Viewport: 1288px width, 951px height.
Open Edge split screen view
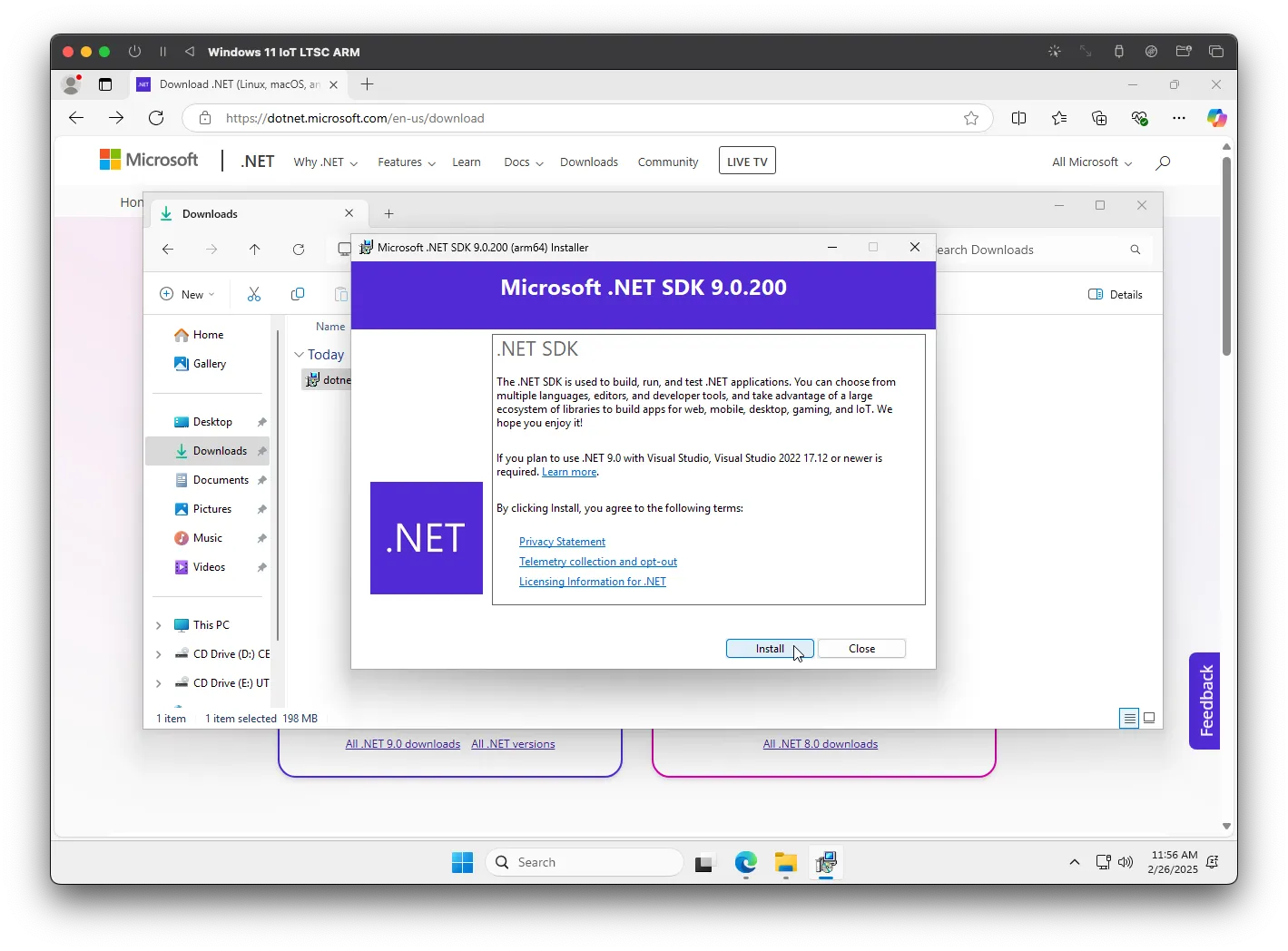[x=1018, y=118]
